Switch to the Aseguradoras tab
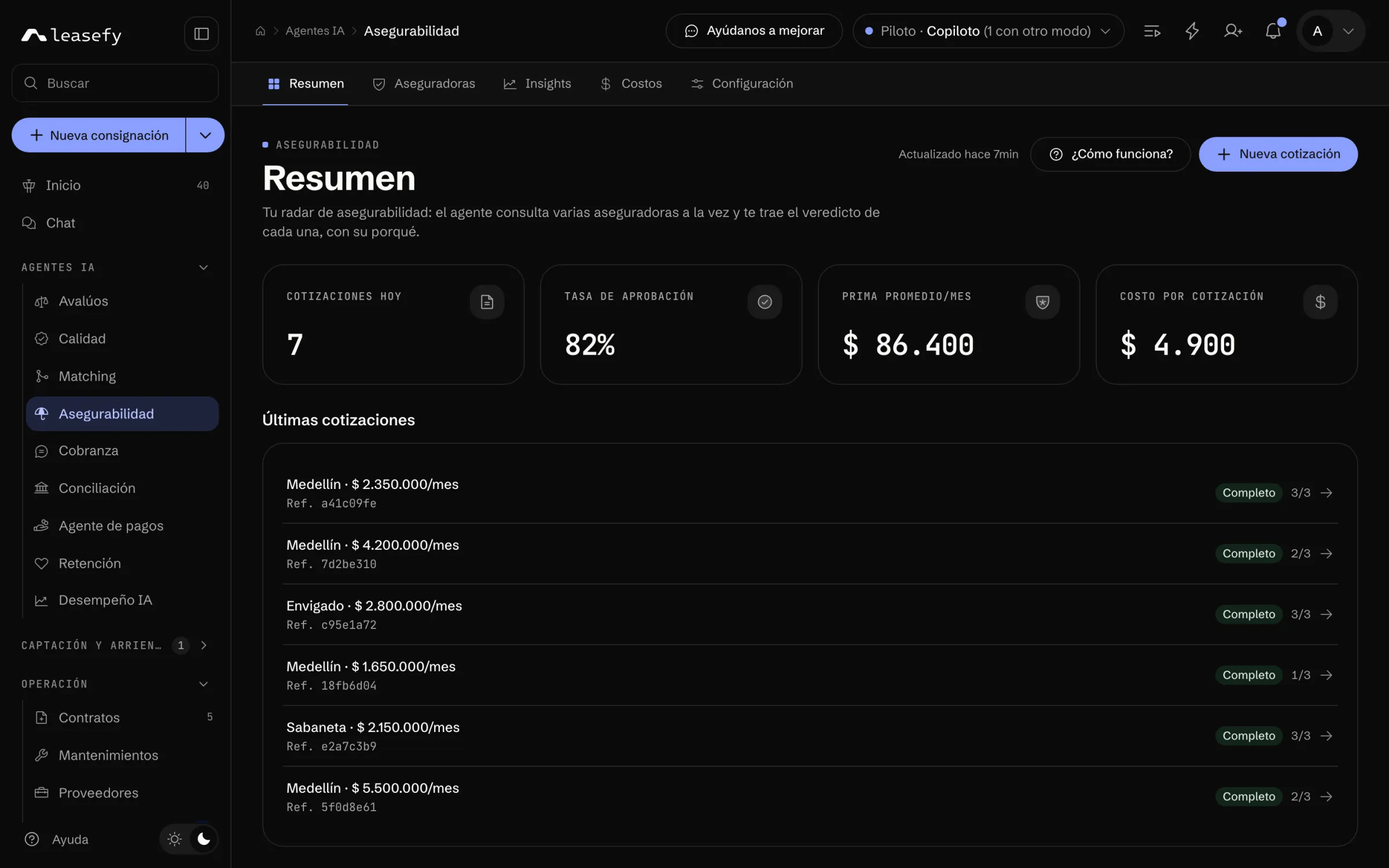Image resolution: width=1389 pixels, height=868 pixels. pos(424,84)
